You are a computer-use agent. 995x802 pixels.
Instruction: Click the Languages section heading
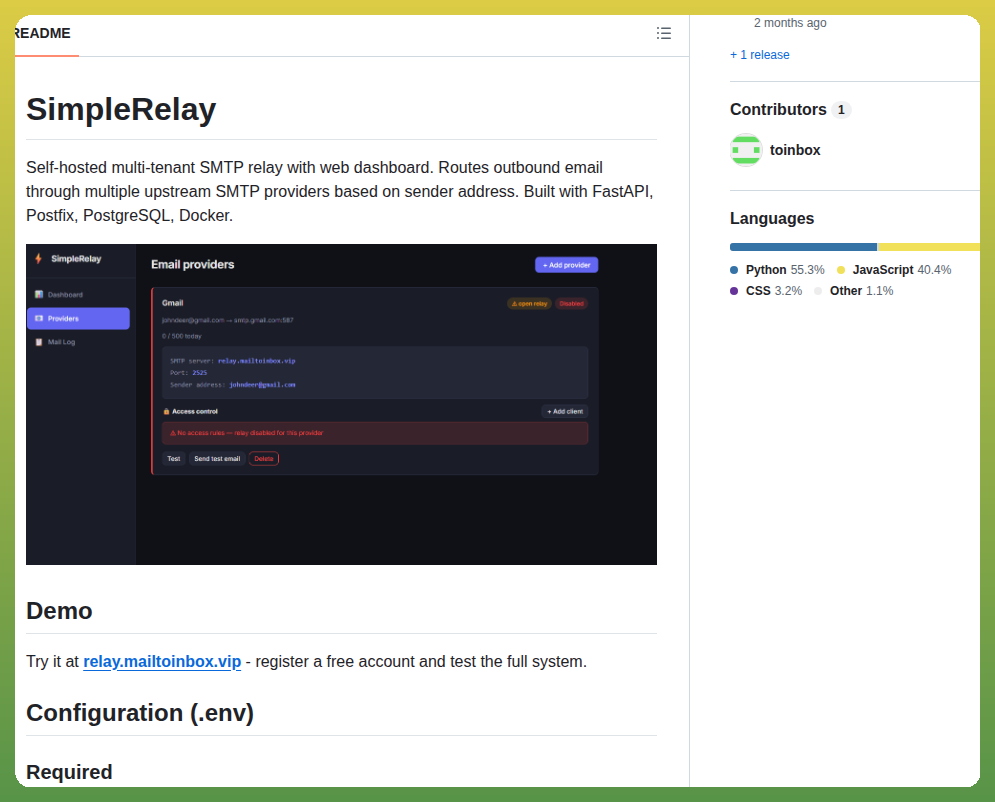(x=772, y=218)
